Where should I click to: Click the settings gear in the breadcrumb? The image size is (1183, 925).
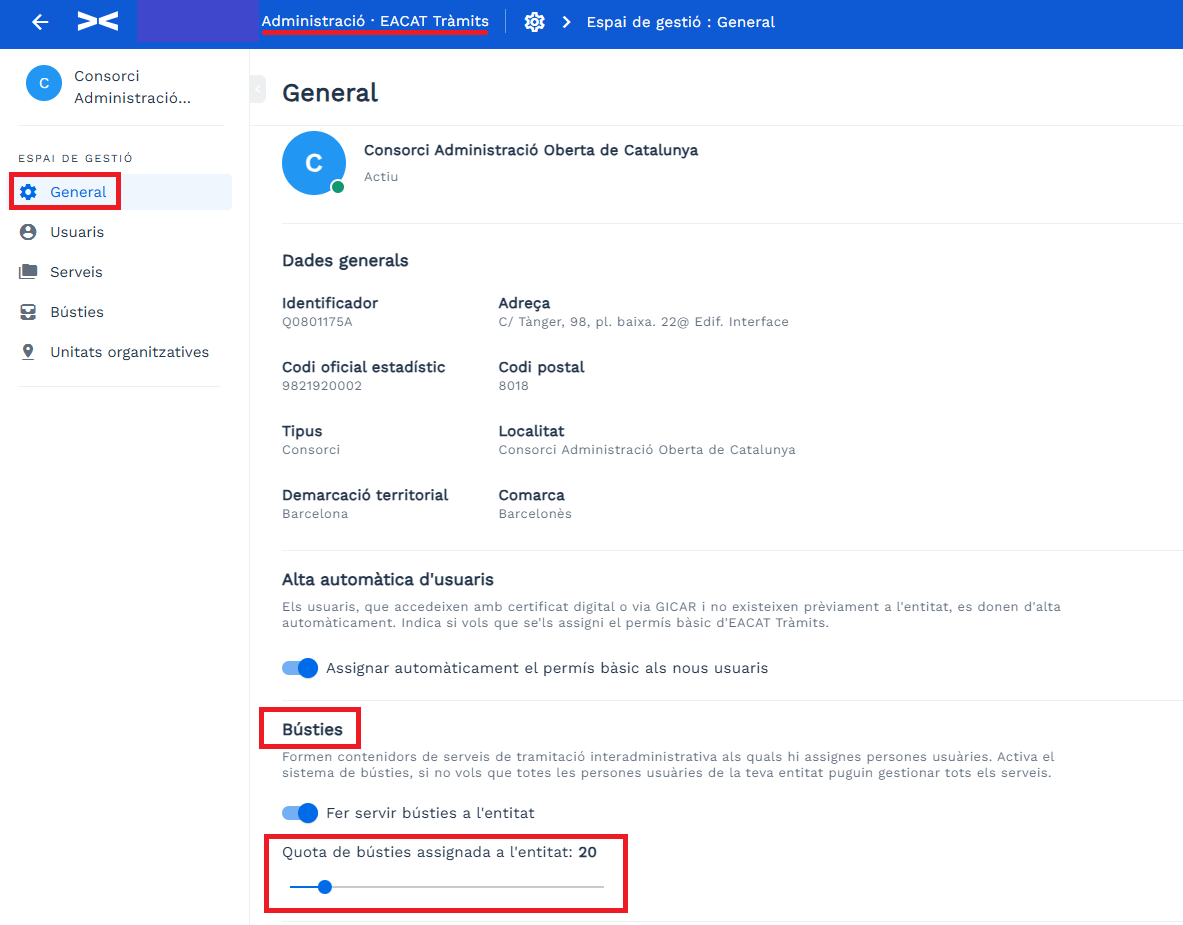pos(534,22)
